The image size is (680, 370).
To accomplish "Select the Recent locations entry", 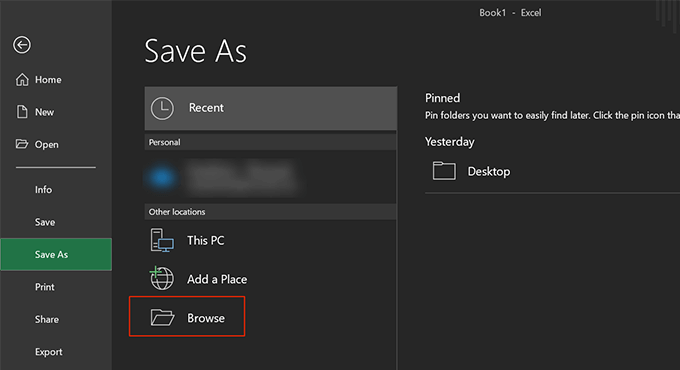I will point(271,108).
